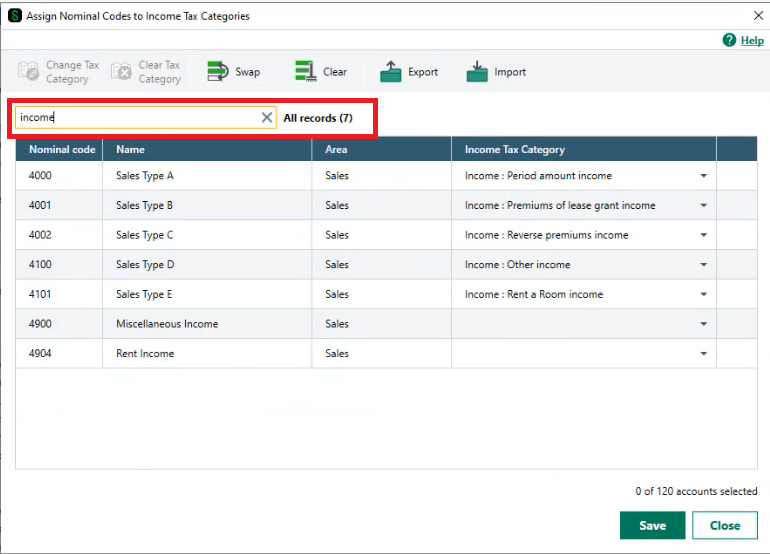Sort by the Nominal code column header
Screen dimensions: 770x554
[x=59, y=149]
